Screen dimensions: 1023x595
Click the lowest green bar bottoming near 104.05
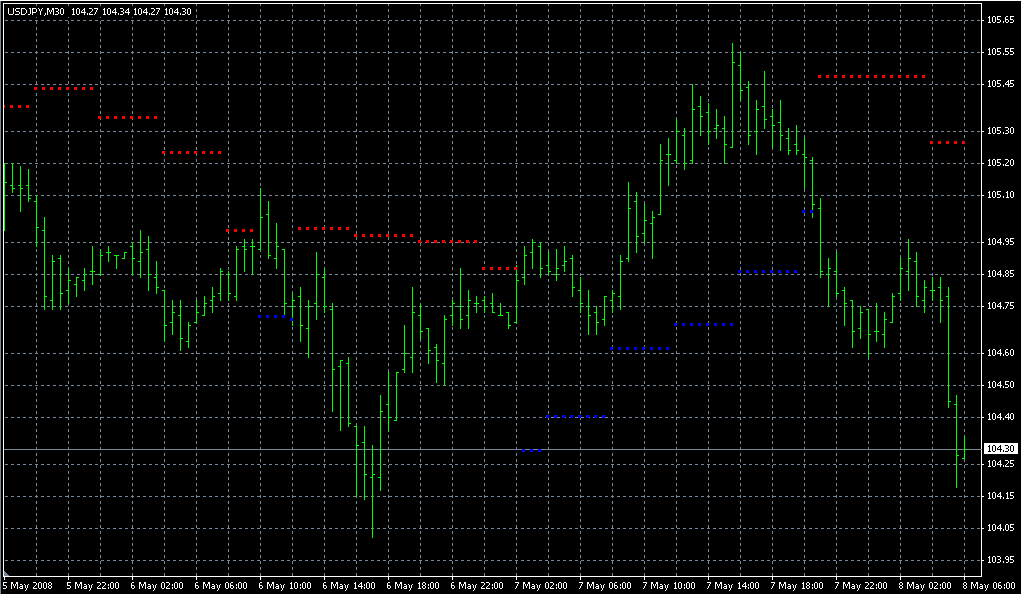click(x=373, y=491)
